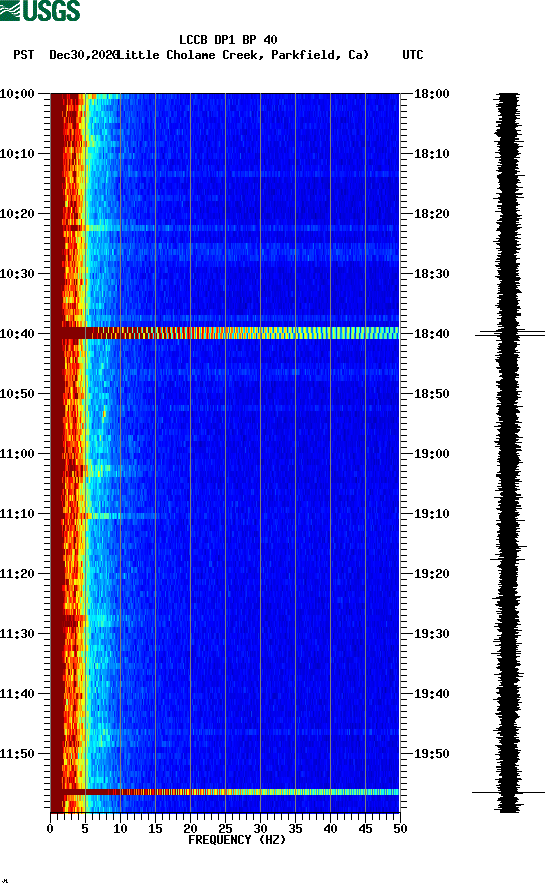Select the title text 'LCCB DP1 BP 40'
Screen dimensions: 552x892
tap(228, 40)
